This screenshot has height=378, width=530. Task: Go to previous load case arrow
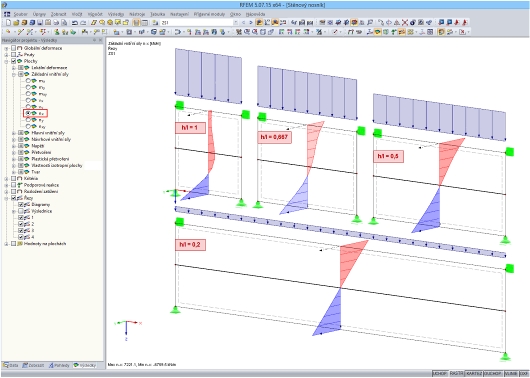coord(243,23)
